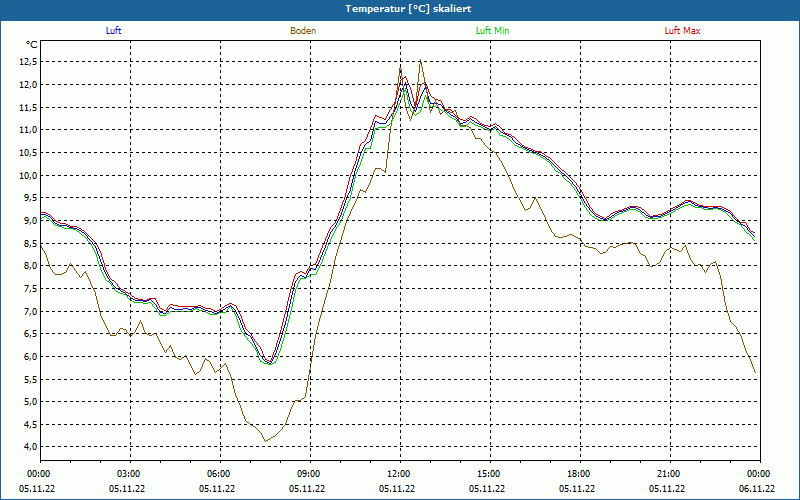This screenshot has height=500, width=800.
Task: Click the 8,0 y-axis value
Action: (x=30, y=266)
